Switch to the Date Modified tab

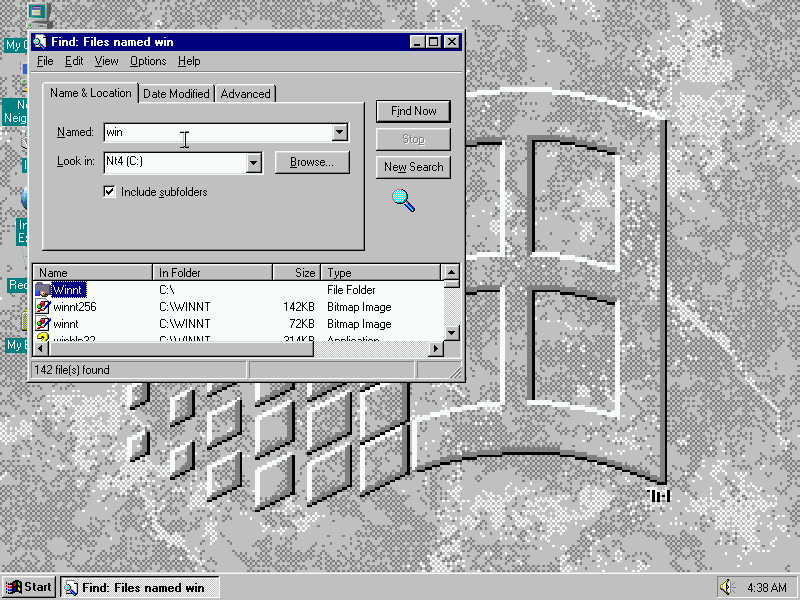point(176,94)
